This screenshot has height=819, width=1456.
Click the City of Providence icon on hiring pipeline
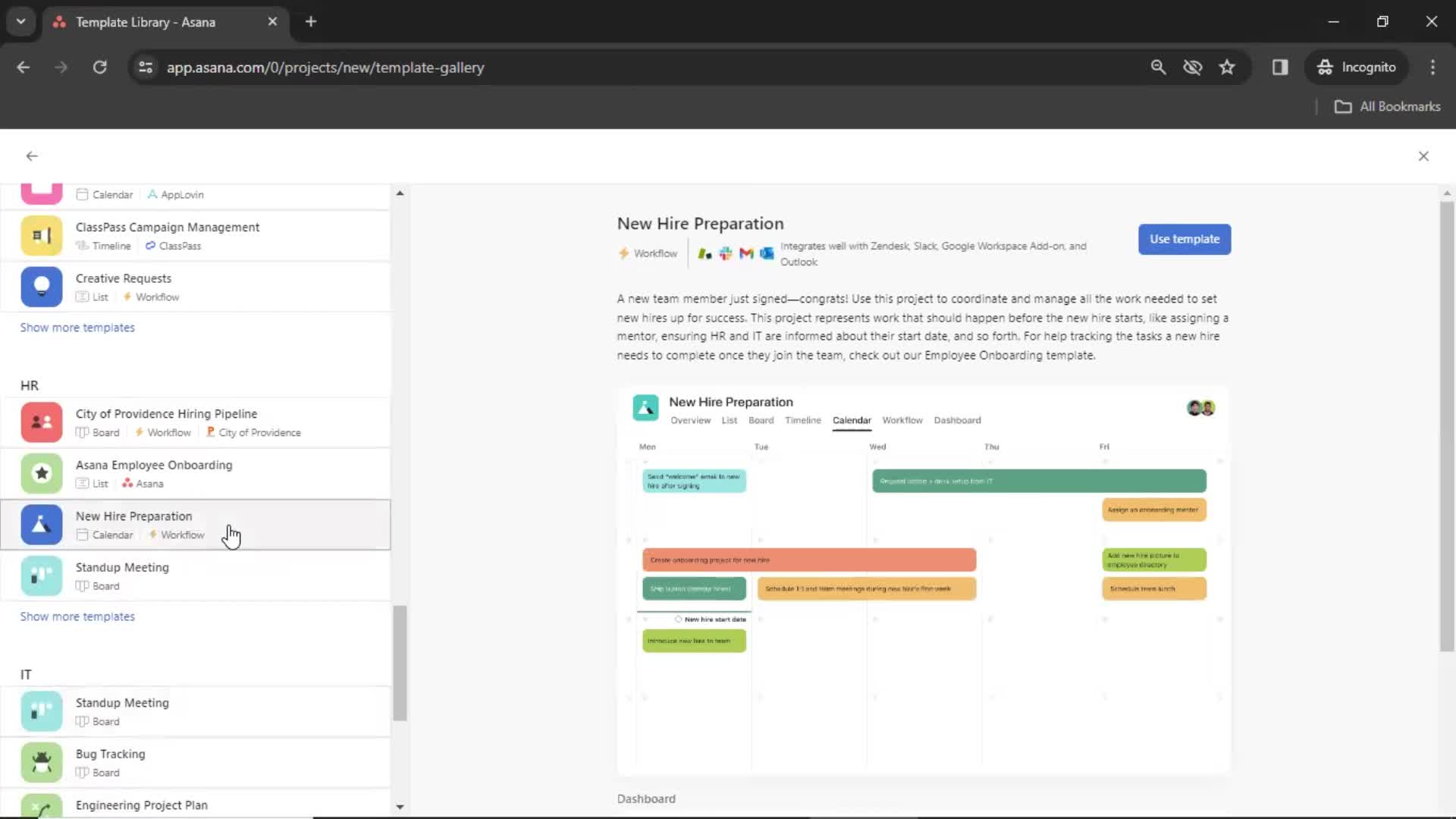point(210,432)
